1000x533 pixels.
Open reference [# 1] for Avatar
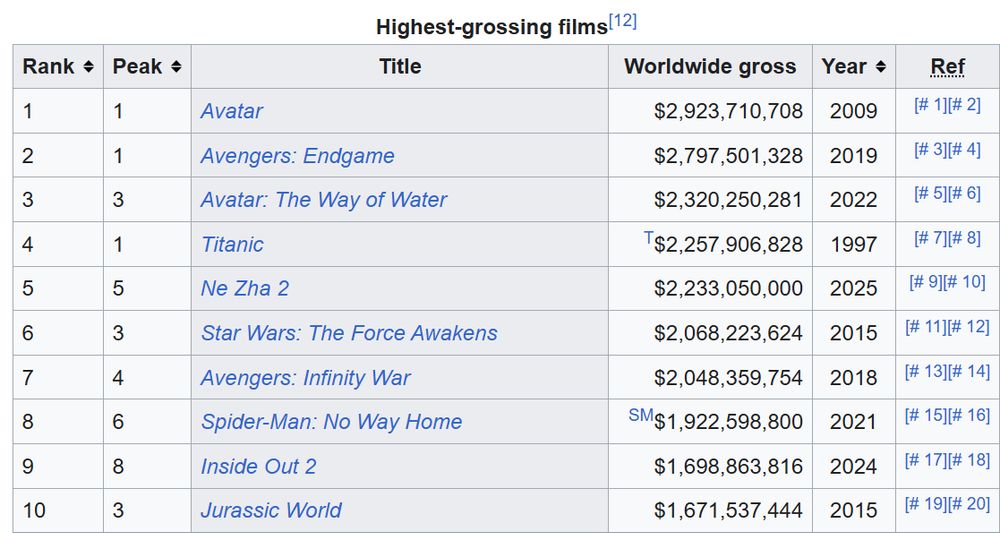930,105
